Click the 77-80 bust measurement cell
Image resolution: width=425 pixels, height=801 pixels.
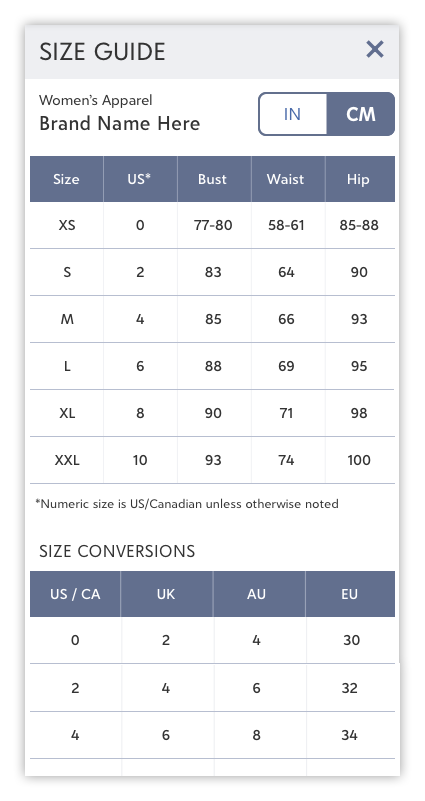tap(213, 225)
